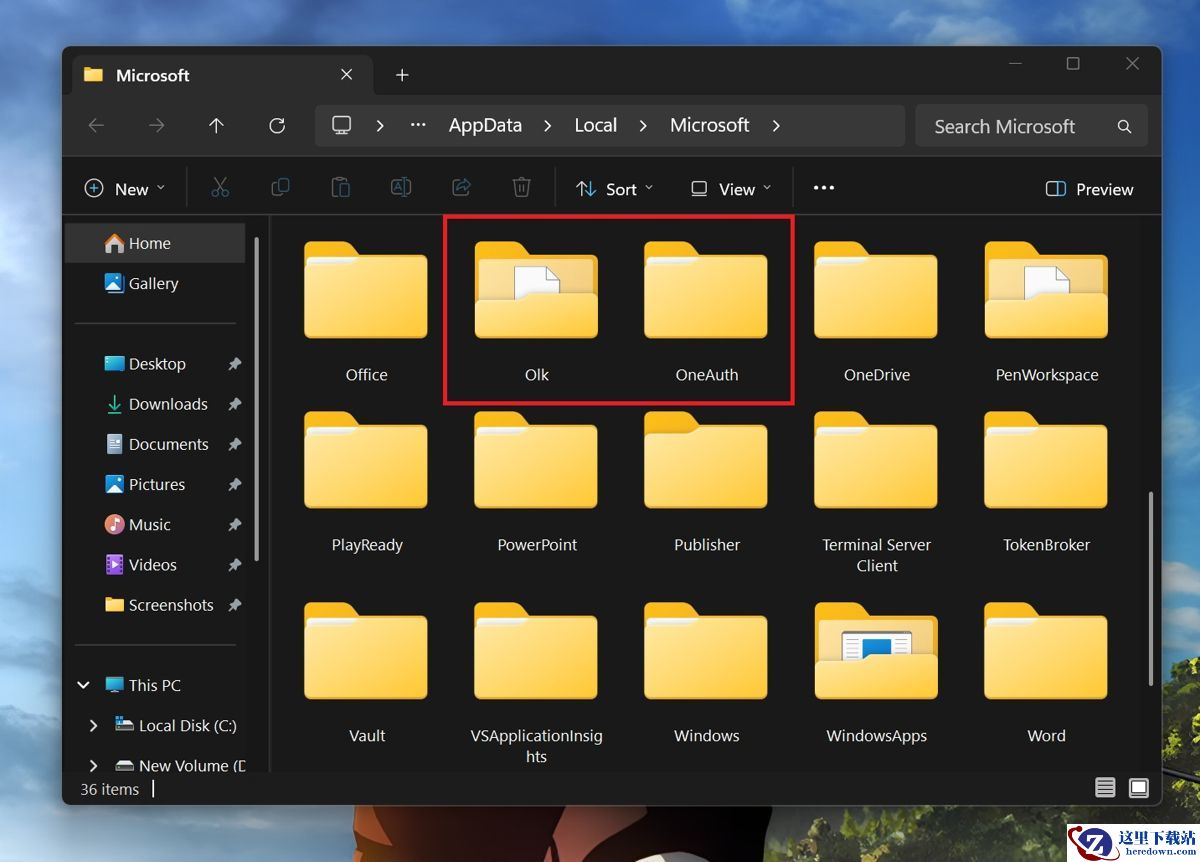Collapse the This PC tree node
This screenshot has width=1200, height=862.
click(x=84, y=685)
